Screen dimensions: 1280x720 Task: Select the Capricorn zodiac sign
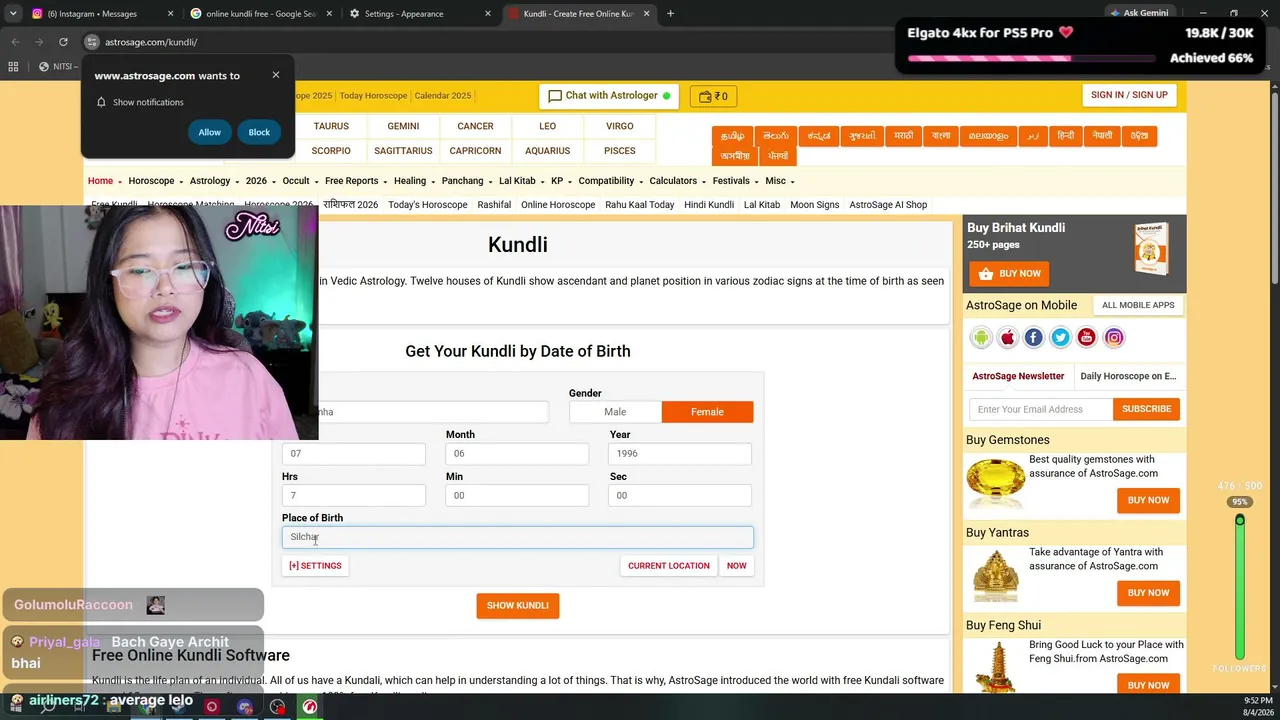(x=475, y=151)
